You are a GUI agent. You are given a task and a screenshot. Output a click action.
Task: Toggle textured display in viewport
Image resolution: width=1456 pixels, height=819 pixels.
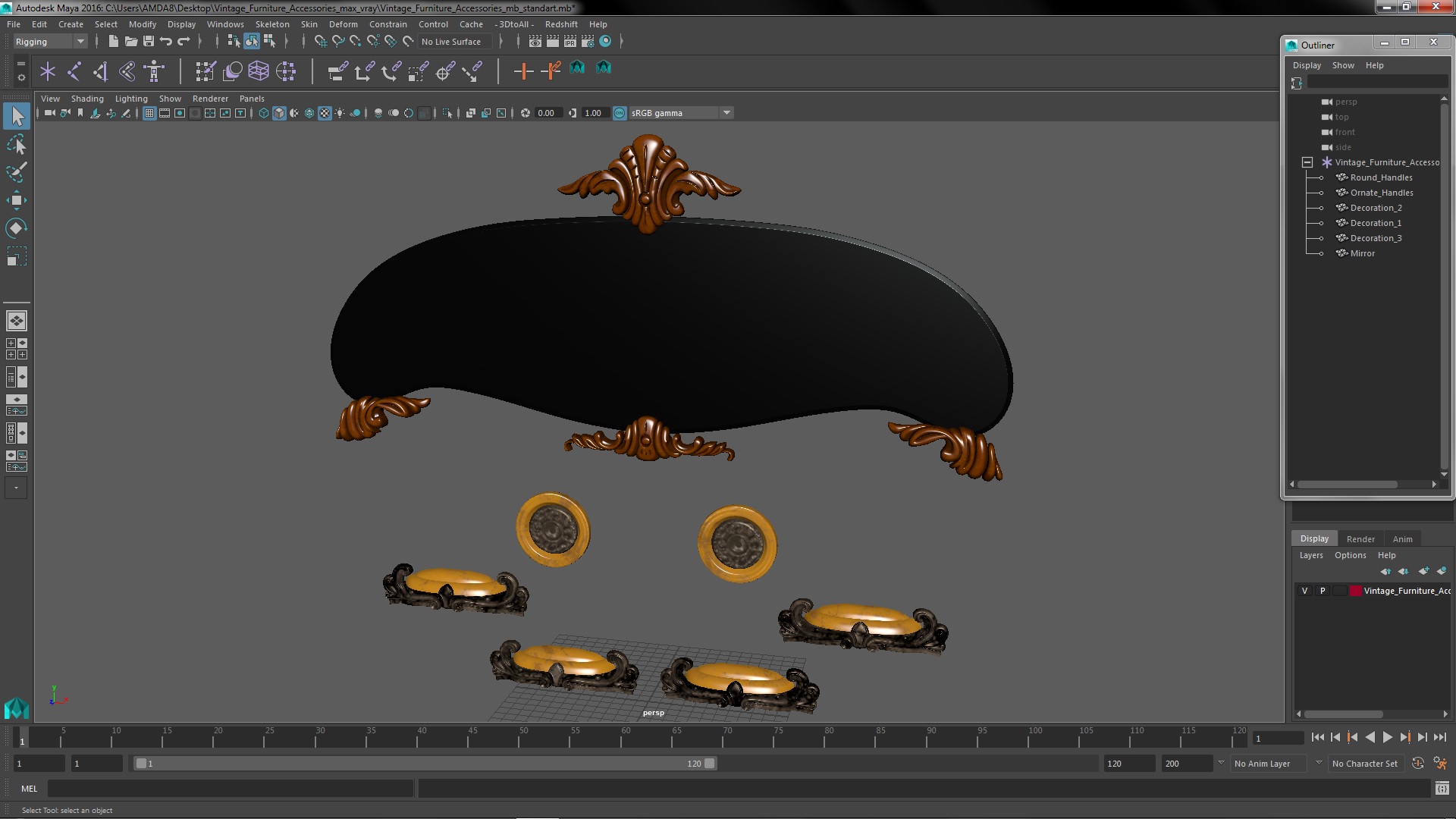pos(325,113)
